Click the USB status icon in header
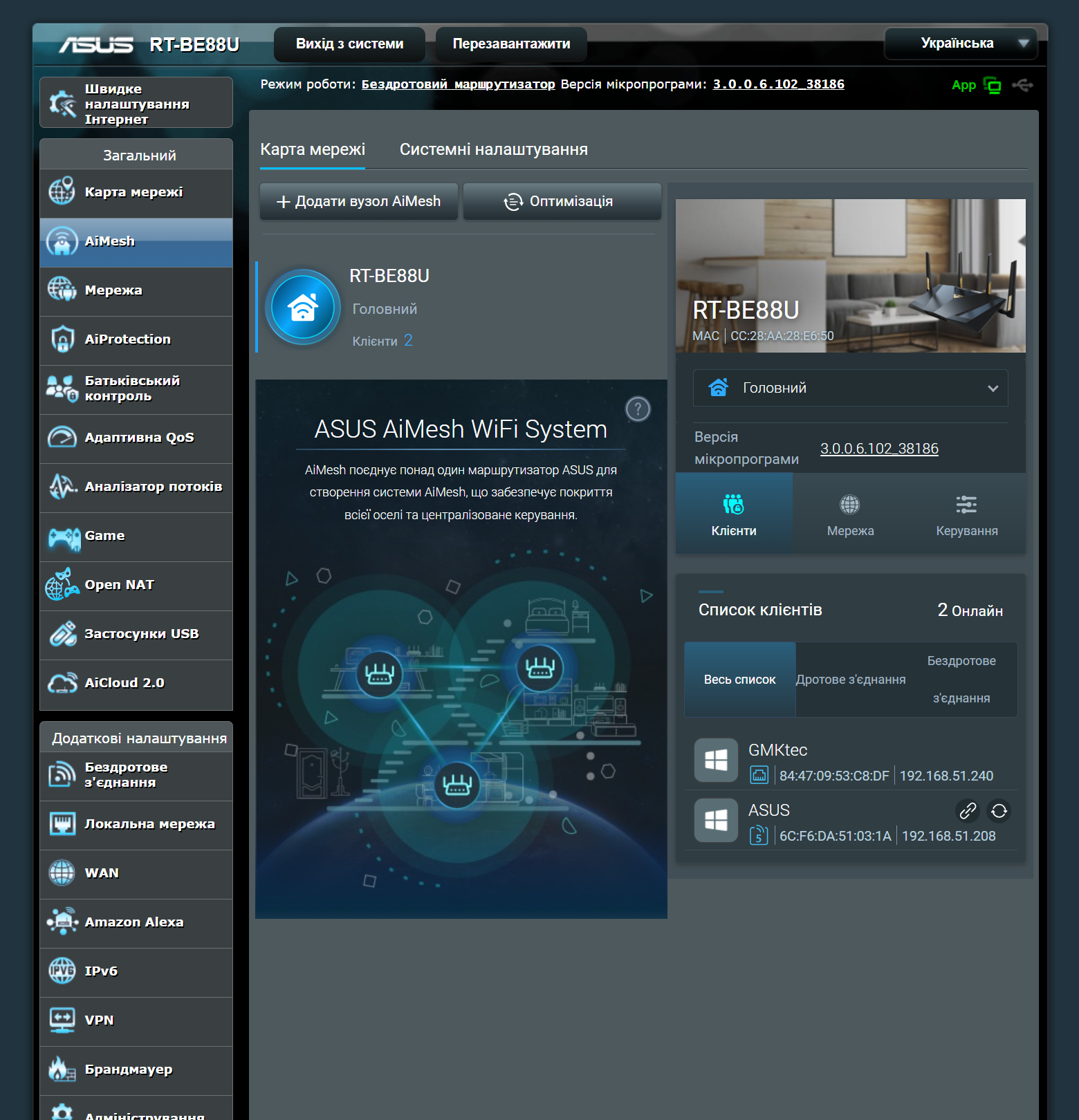Viewport: 1079px width, 1120px height. 1022,85
